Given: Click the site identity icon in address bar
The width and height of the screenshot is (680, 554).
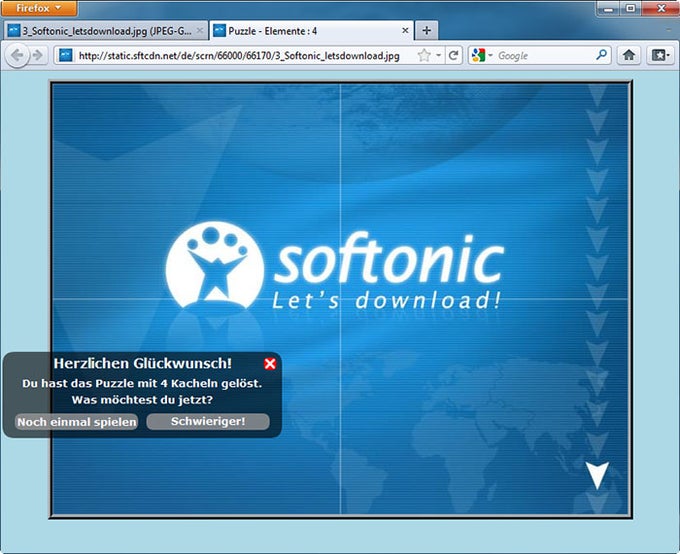Looking at the screenshot, I should pyautogui.click(x=65, y=56).
